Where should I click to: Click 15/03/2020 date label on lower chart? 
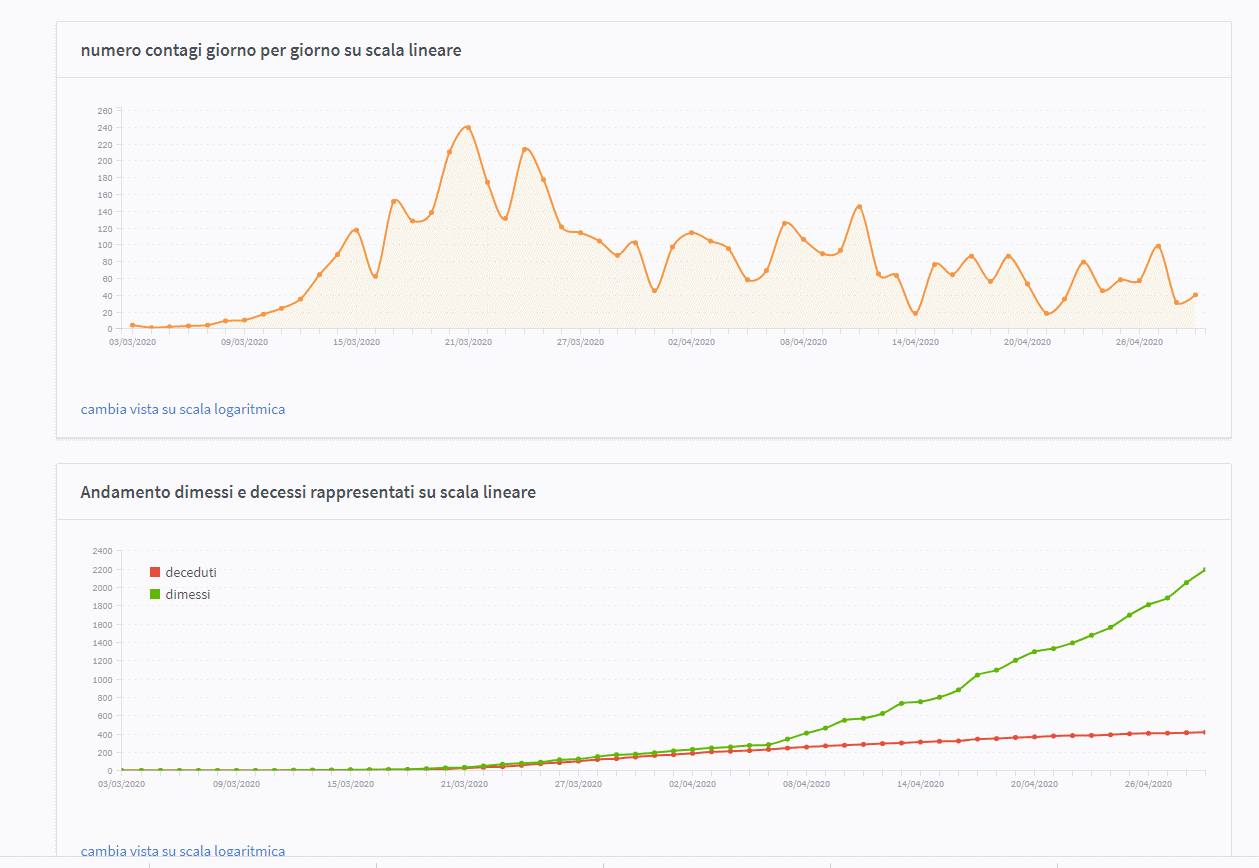pyautogui.click(x=350, y=784)
